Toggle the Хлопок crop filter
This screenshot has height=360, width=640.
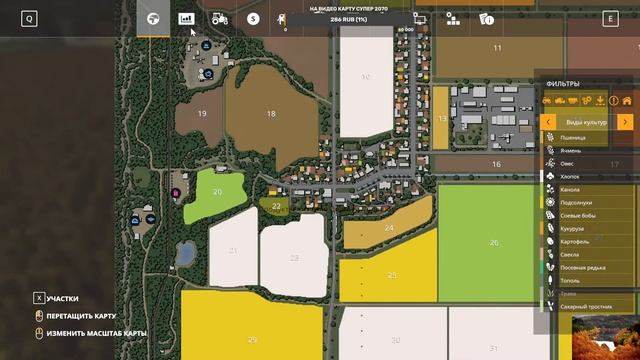click(x=587, y=177)
